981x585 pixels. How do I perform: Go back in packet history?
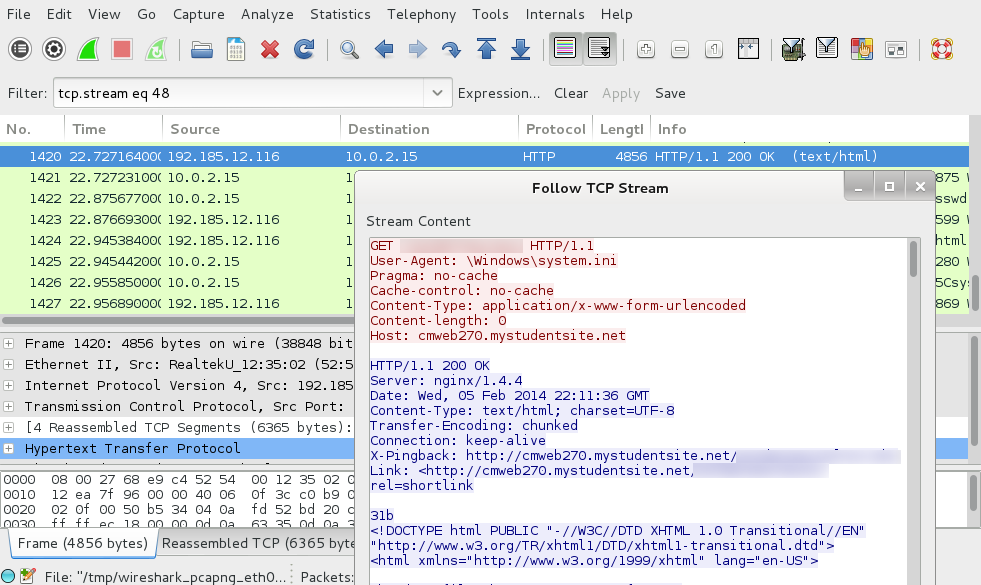(x=384, y=49)
